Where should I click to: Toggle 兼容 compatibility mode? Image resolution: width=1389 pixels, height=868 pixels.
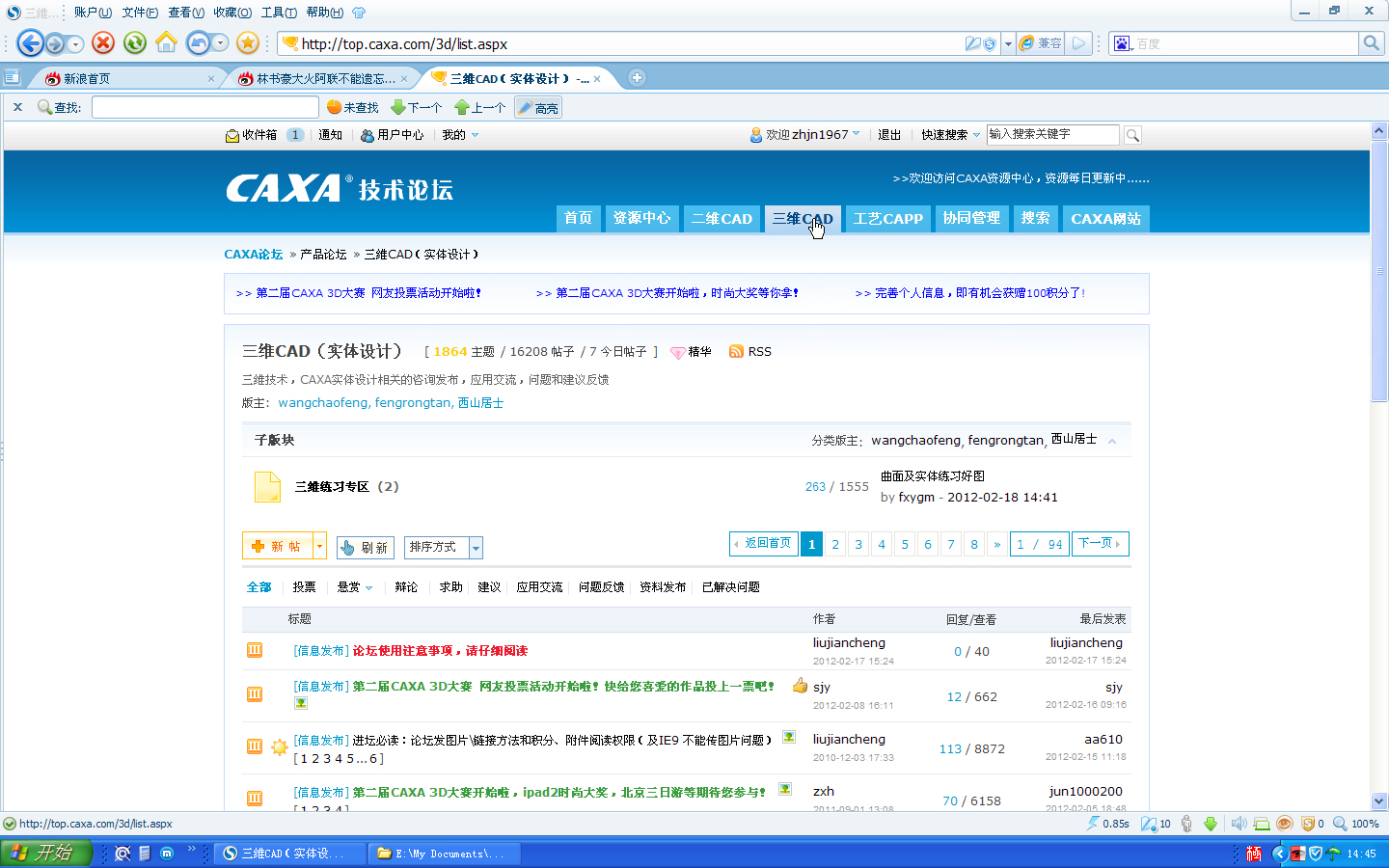(1041, 43)
